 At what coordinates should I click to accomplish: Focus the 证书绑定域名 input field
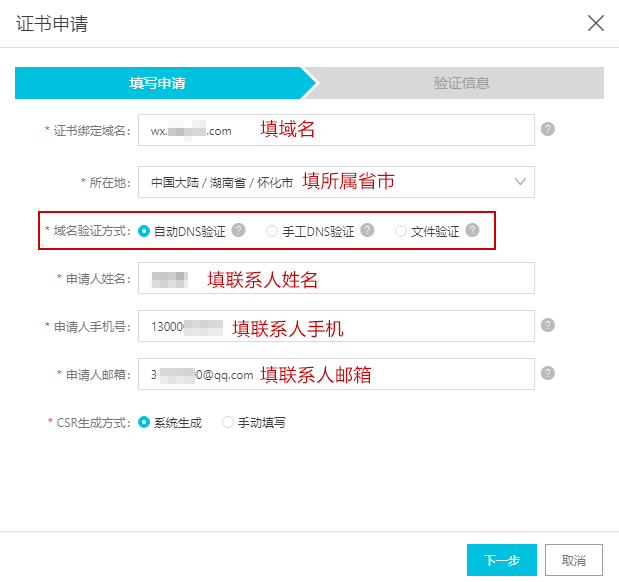[336, 130]
